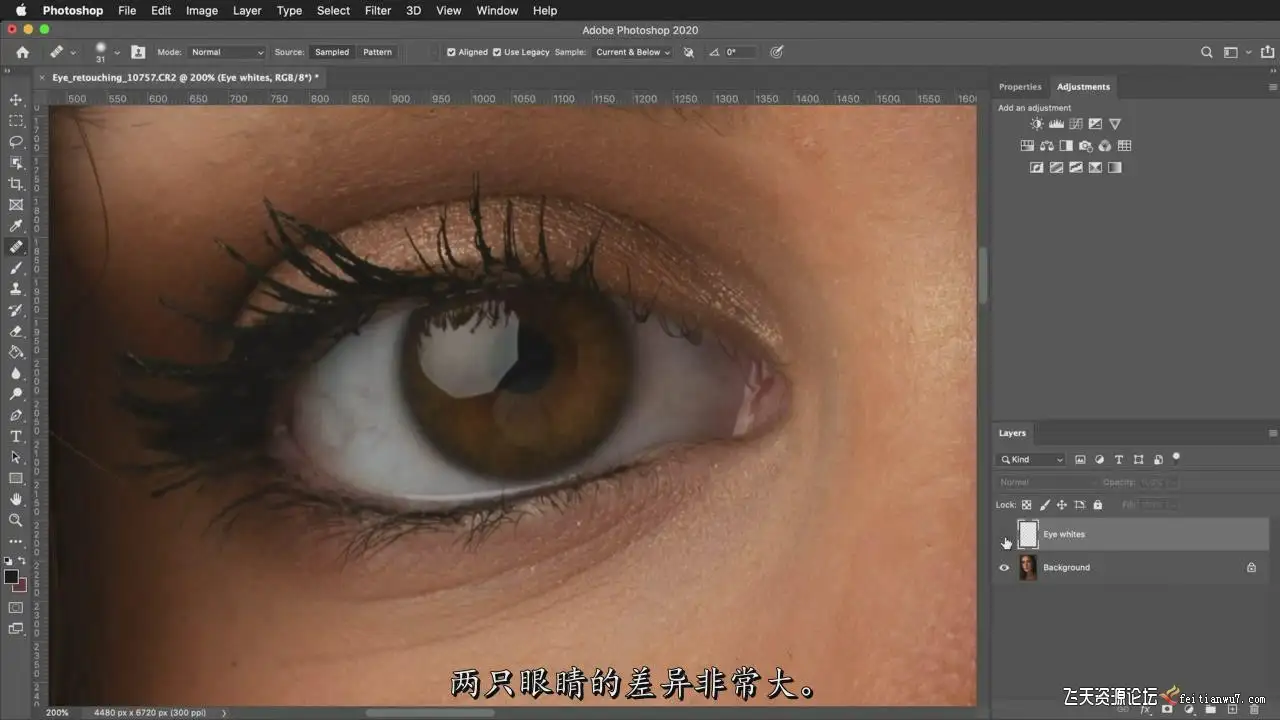Add a Photo Filter adjustment

pos(1085,146)
